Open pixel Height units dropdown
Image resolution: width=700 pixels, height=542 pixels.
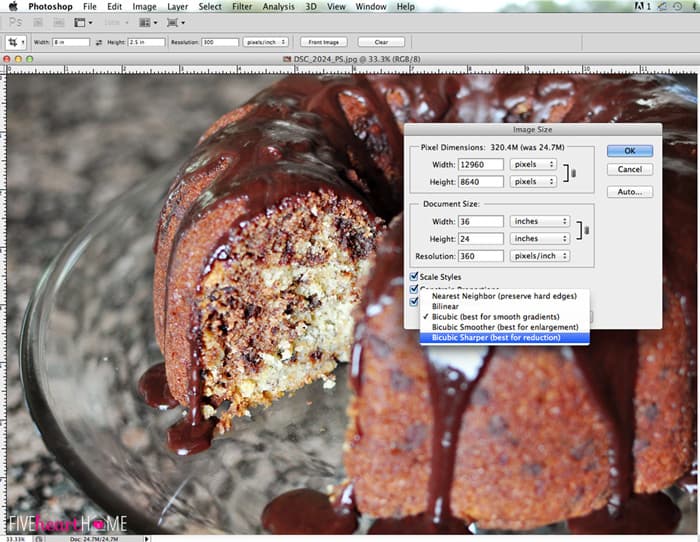(x=533, y=182)
